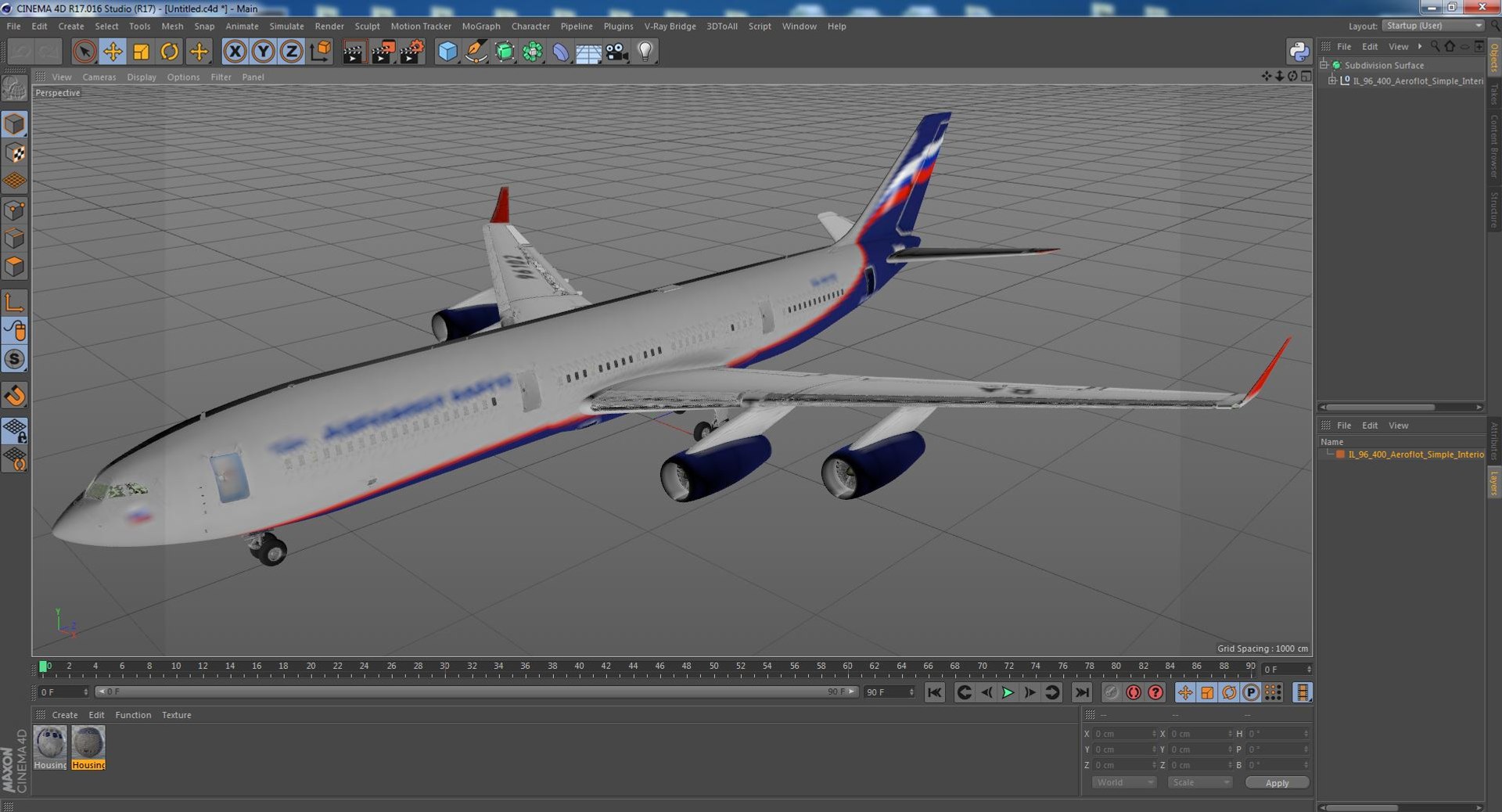Open the material manager Texture menu

point(176,715)
